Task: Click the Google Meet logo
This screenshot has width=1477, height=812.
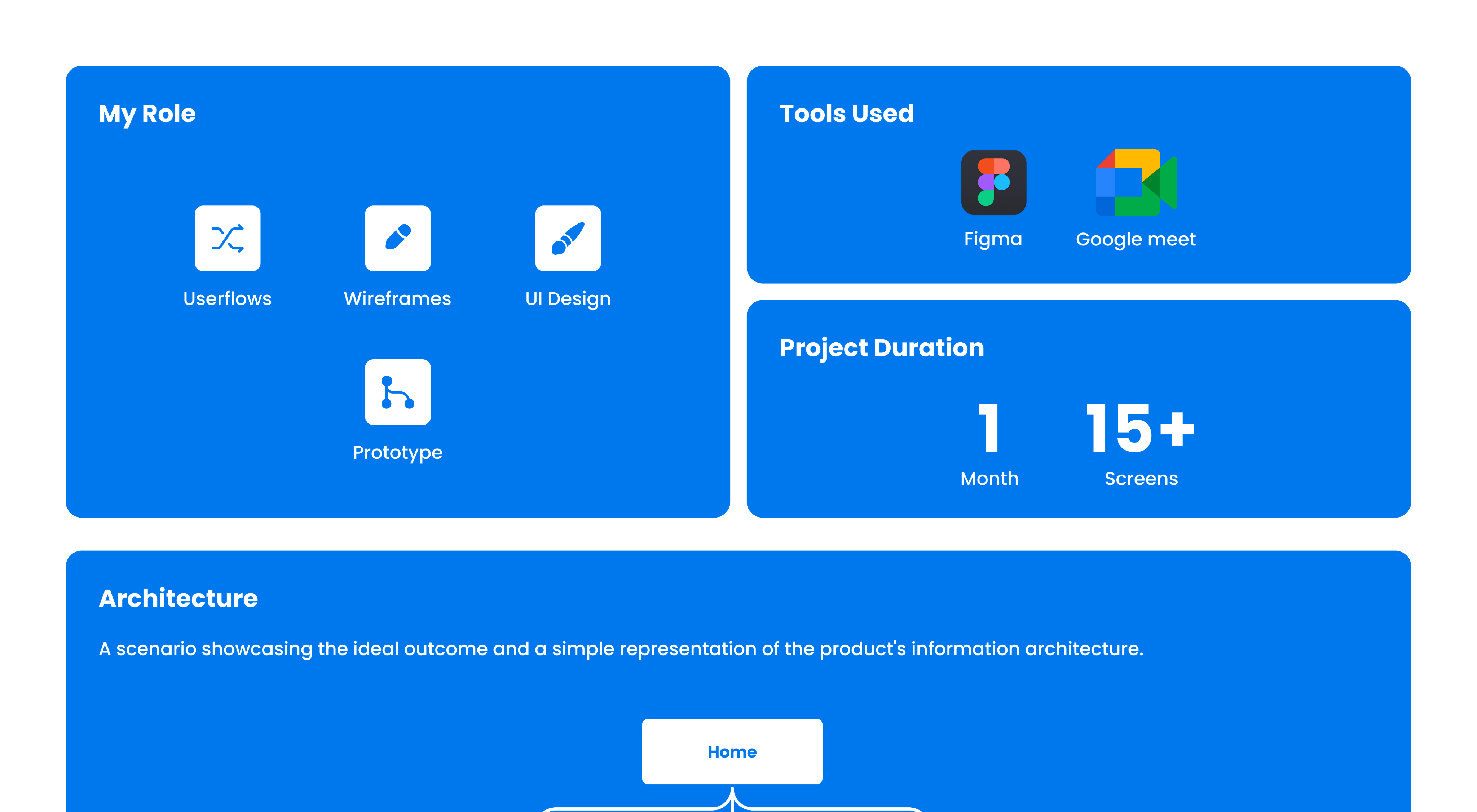Action: [1136, 182]
